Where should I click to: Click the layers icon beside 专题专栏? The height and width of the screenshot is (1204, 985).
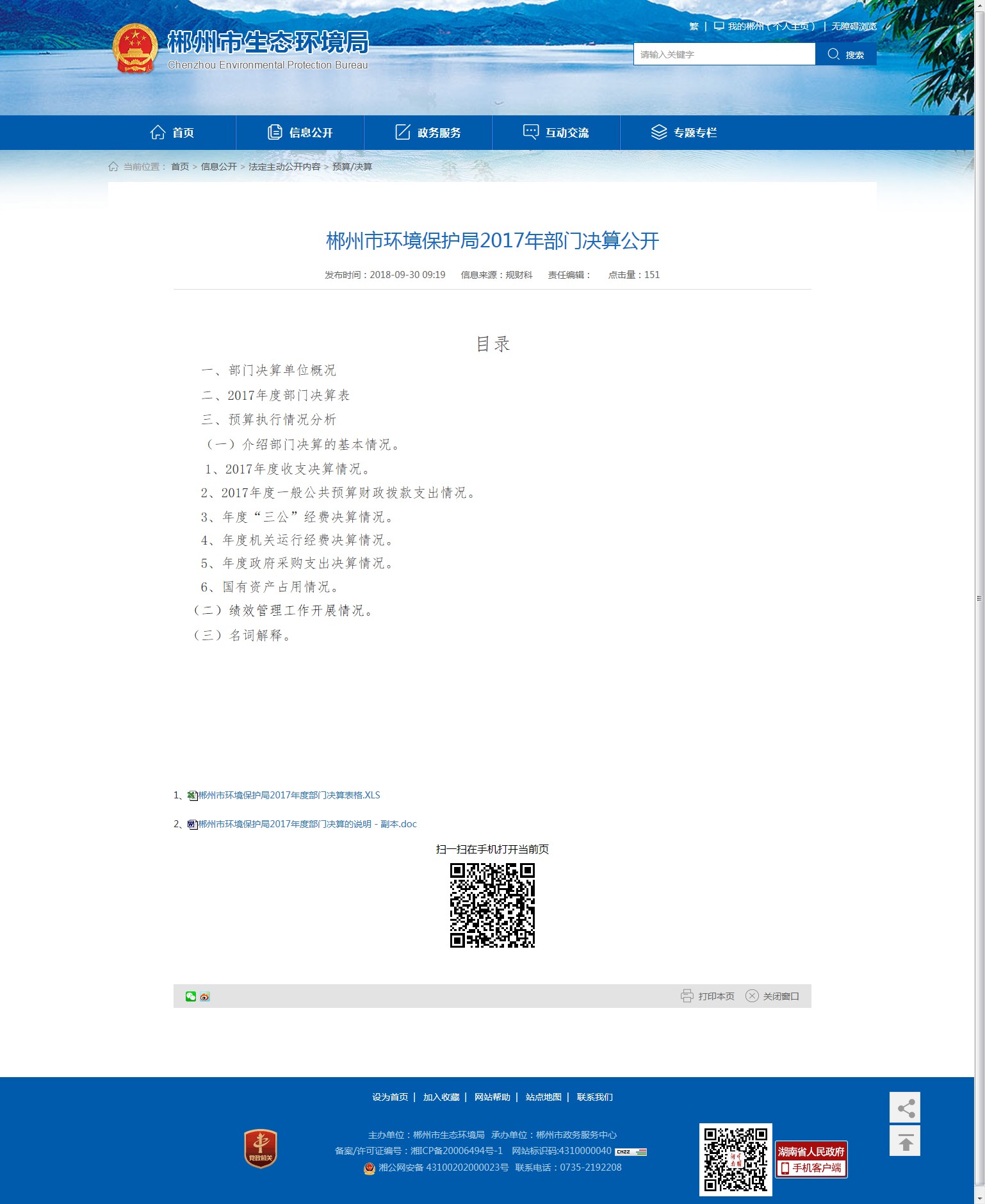coord(659,133)
